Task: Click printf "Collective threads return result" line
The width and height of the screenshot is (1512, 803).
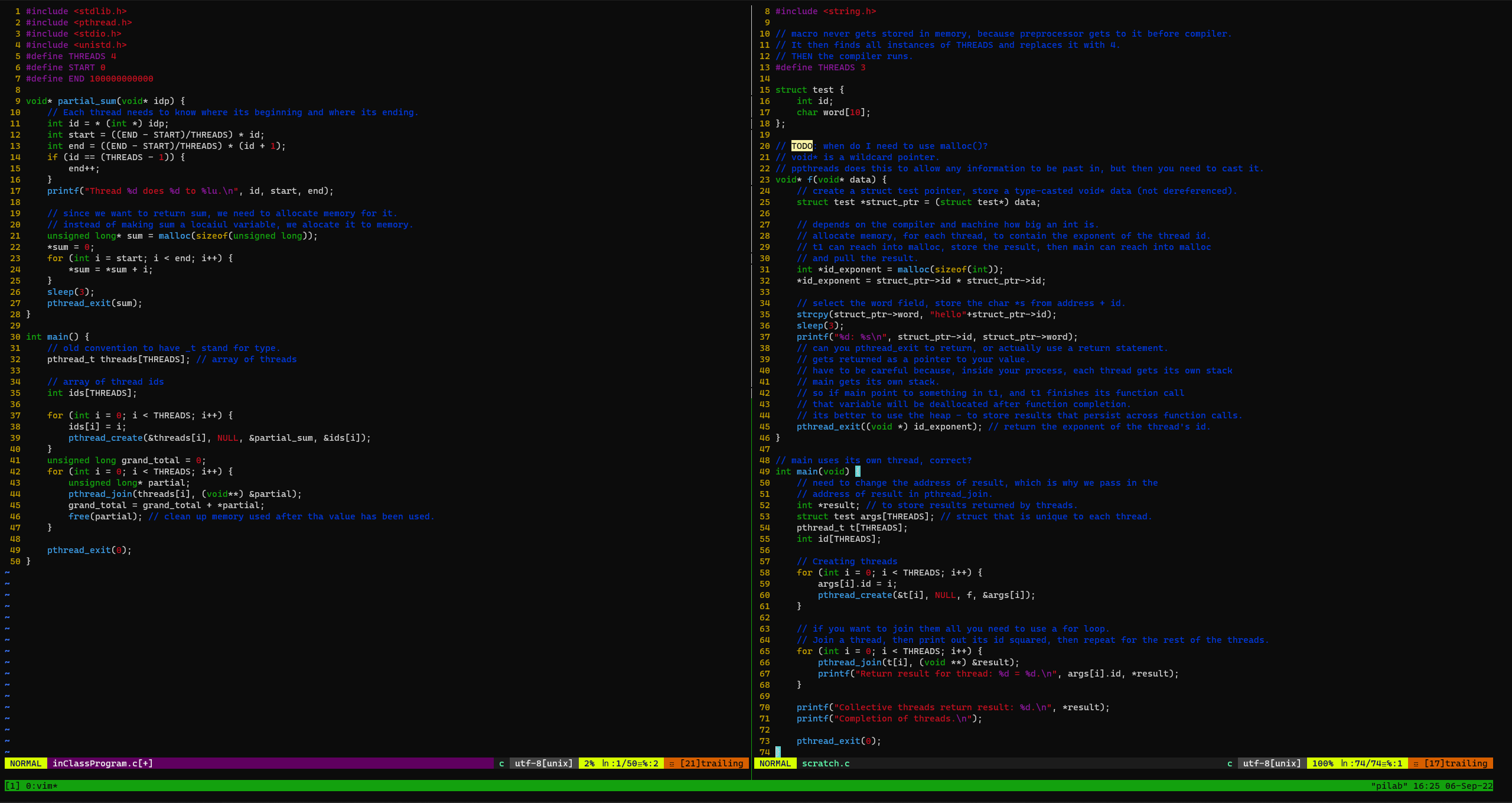Action: (x=953, y=707)
